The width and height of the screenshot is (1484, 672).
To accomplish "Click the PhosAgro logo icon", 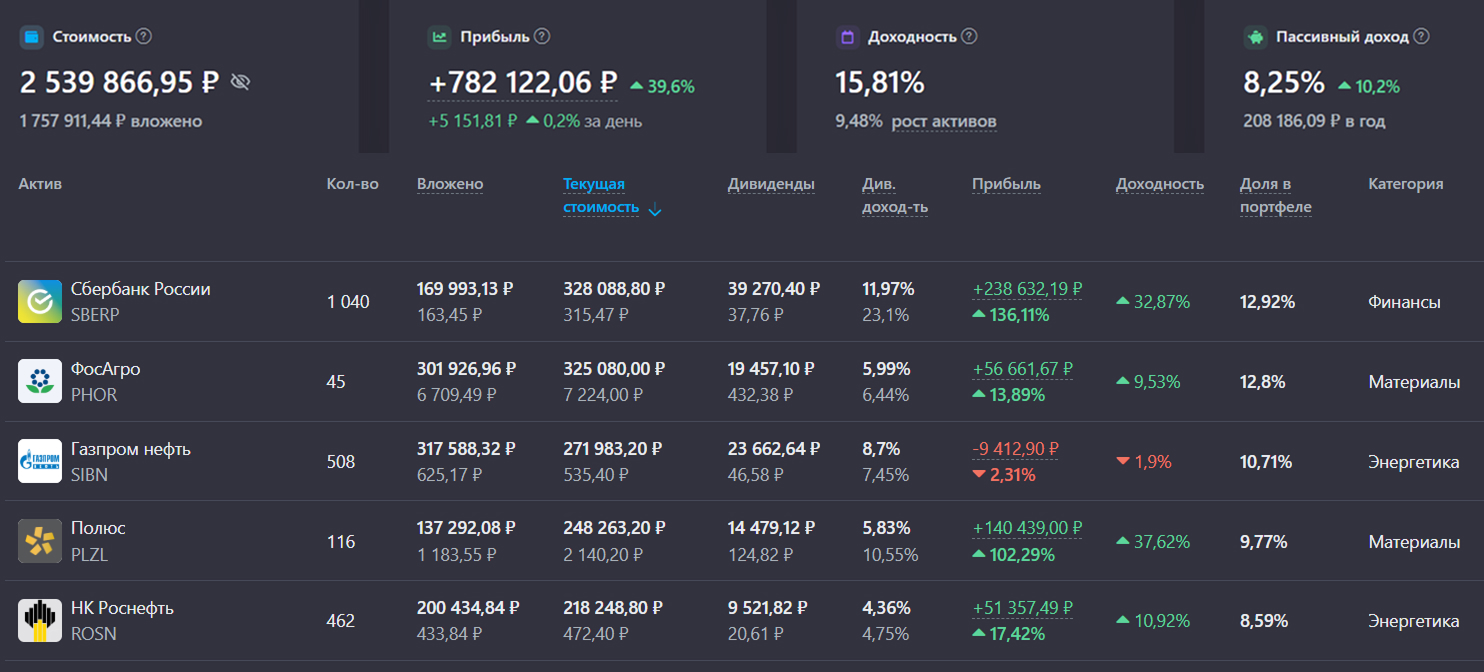I will tap(40, 381).
